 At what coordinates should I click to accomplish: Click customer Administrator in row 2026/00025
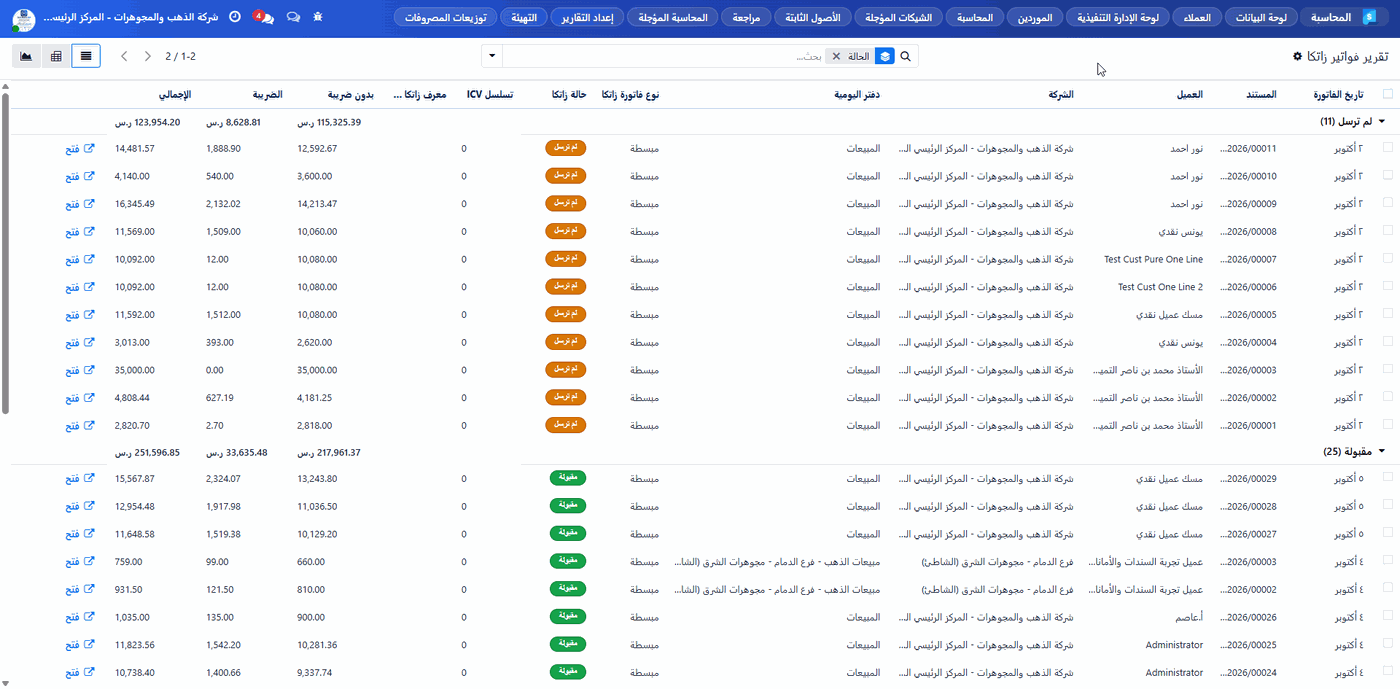coord(1174,645)
